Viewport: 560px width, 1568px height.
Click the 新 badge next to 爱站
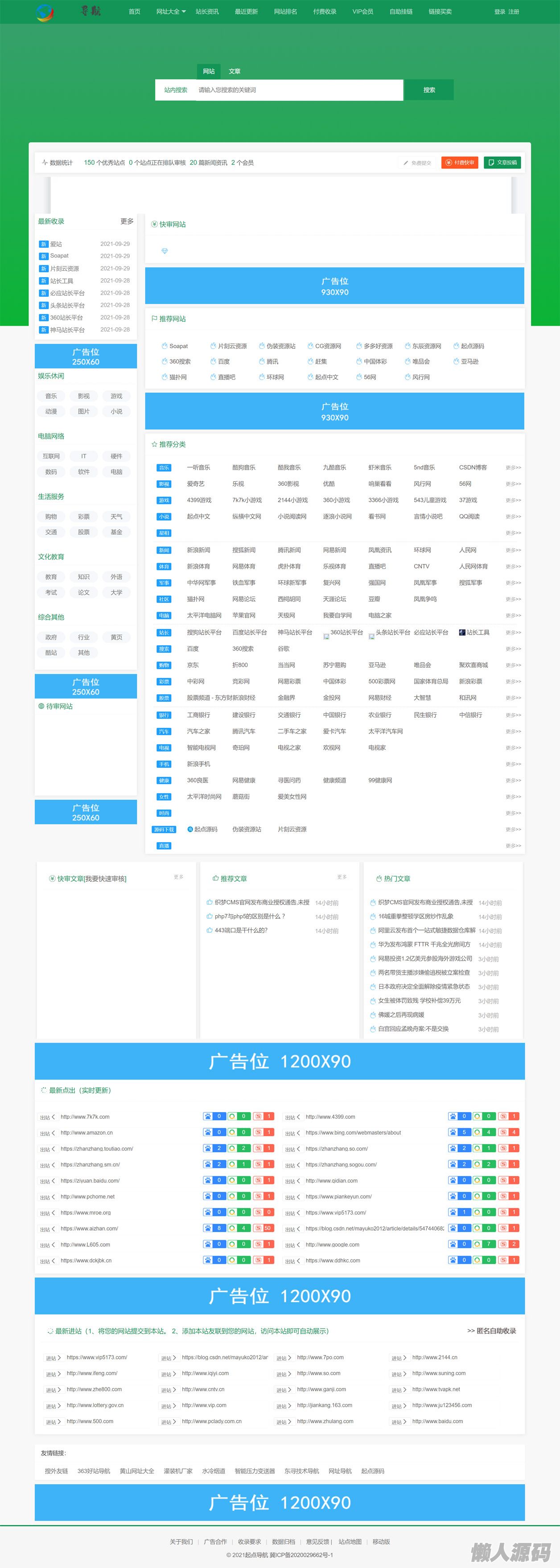coord(43,244)
